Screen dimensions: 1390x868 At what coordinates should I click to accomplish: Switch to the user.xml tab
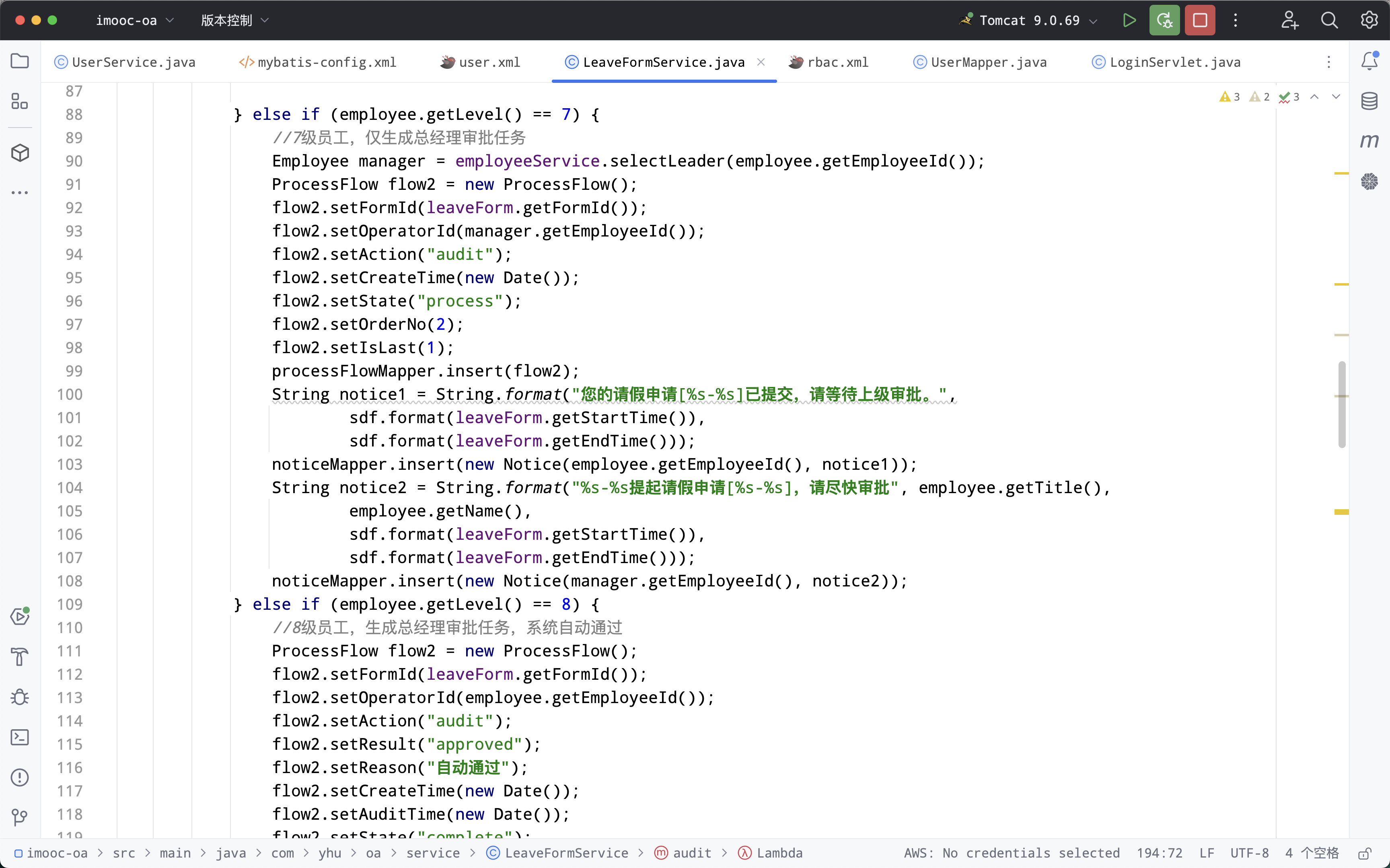481,62
